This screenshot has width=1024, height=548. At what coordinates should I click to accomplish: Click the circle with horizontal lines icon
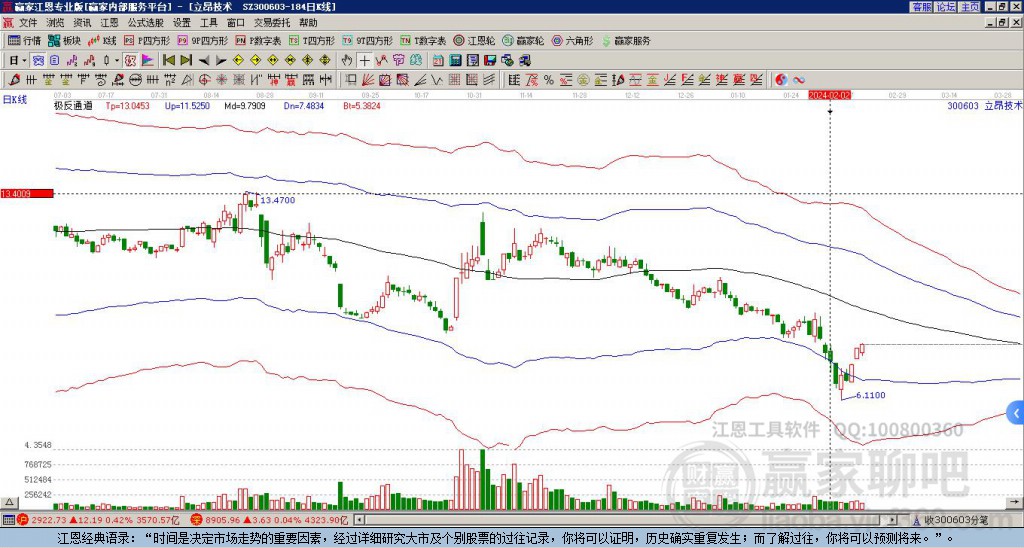[135, 80]
